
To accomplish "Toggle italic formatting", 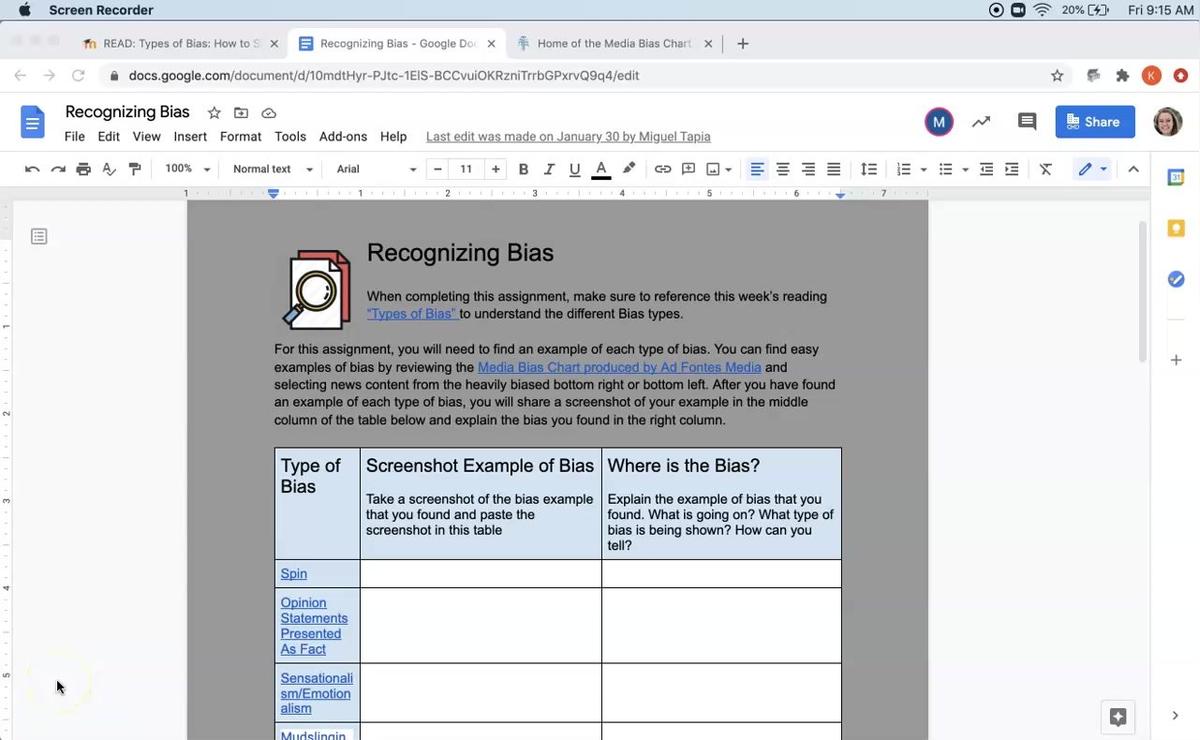I will 549,169.
